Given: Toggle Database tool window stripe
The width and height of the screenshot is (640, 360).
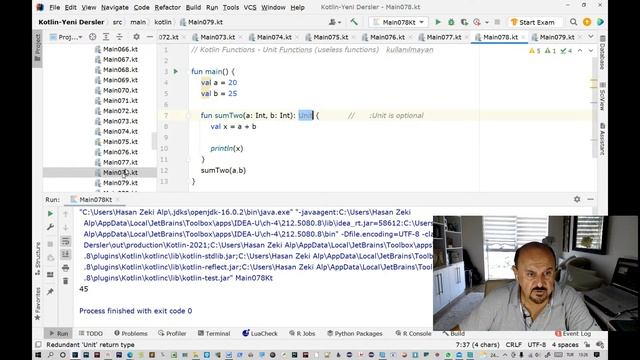Looking at the screenshot, I should 602,53.
